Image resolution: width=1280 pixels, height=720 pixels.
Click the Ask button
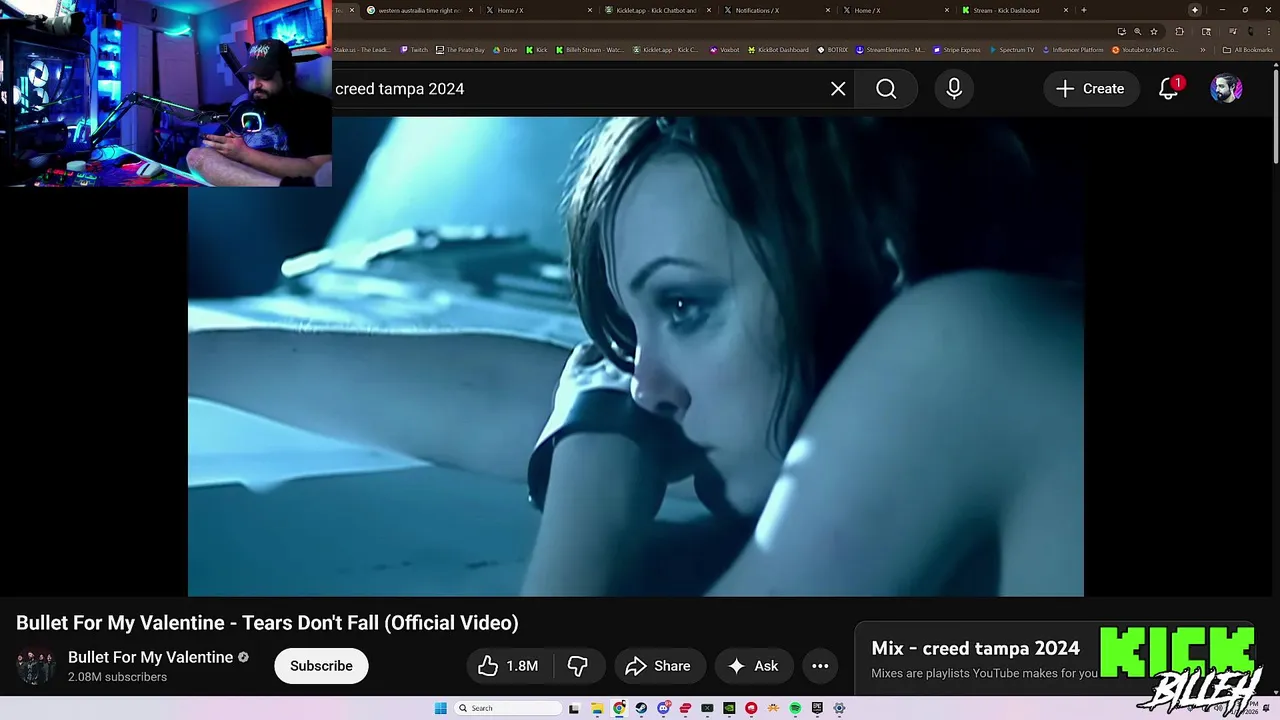tap(754, 666)
